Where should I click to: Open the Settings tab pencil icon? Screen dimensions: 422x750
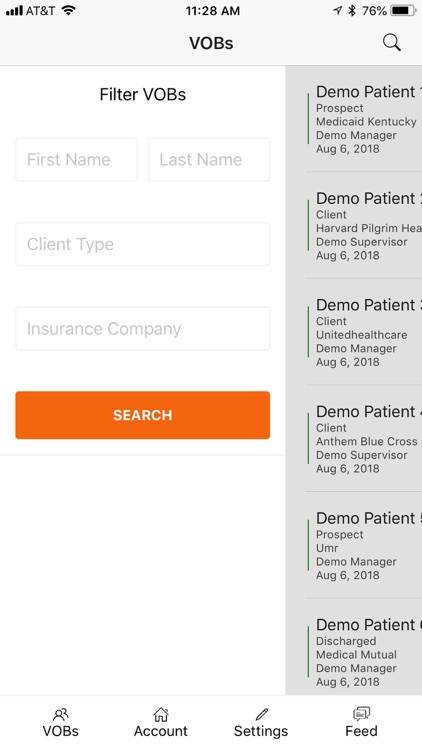click(x=261, y=715)
